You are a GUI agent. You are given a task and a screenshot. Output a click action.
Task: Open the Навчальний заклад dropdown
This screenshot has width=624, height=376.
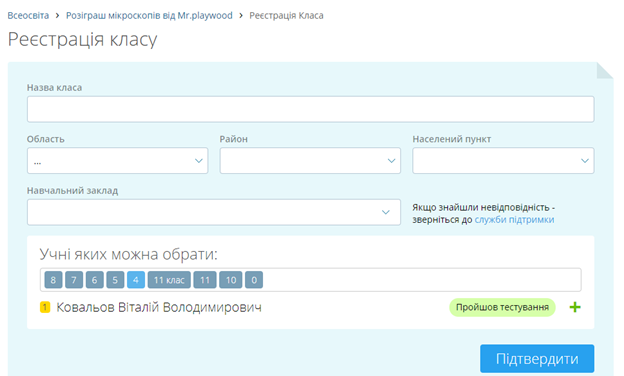pyautogui.click(x=214, y=212)
